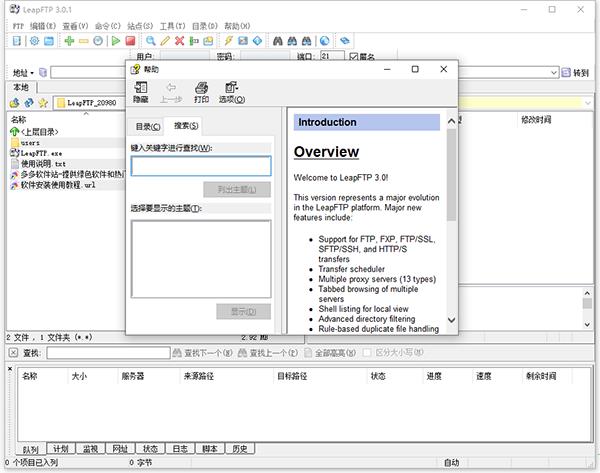Open the 站点(S) menu
This screenshot has width=600, height=473.
pos(143,25)
